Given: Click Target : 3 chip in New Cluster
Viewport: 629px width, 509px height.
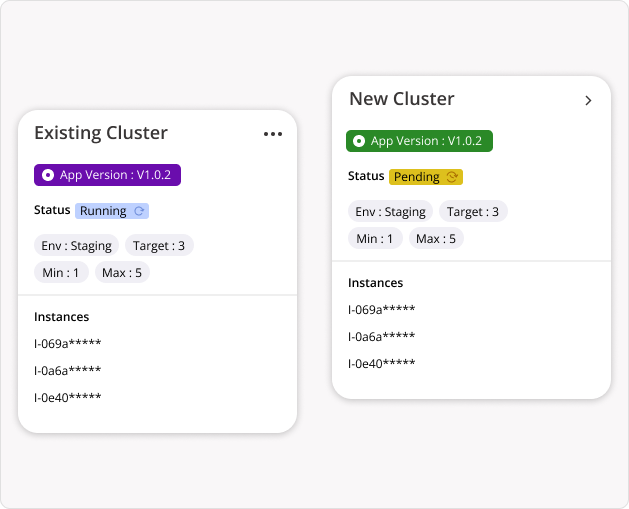Looking at the screenshot, I should click(473, 211).
